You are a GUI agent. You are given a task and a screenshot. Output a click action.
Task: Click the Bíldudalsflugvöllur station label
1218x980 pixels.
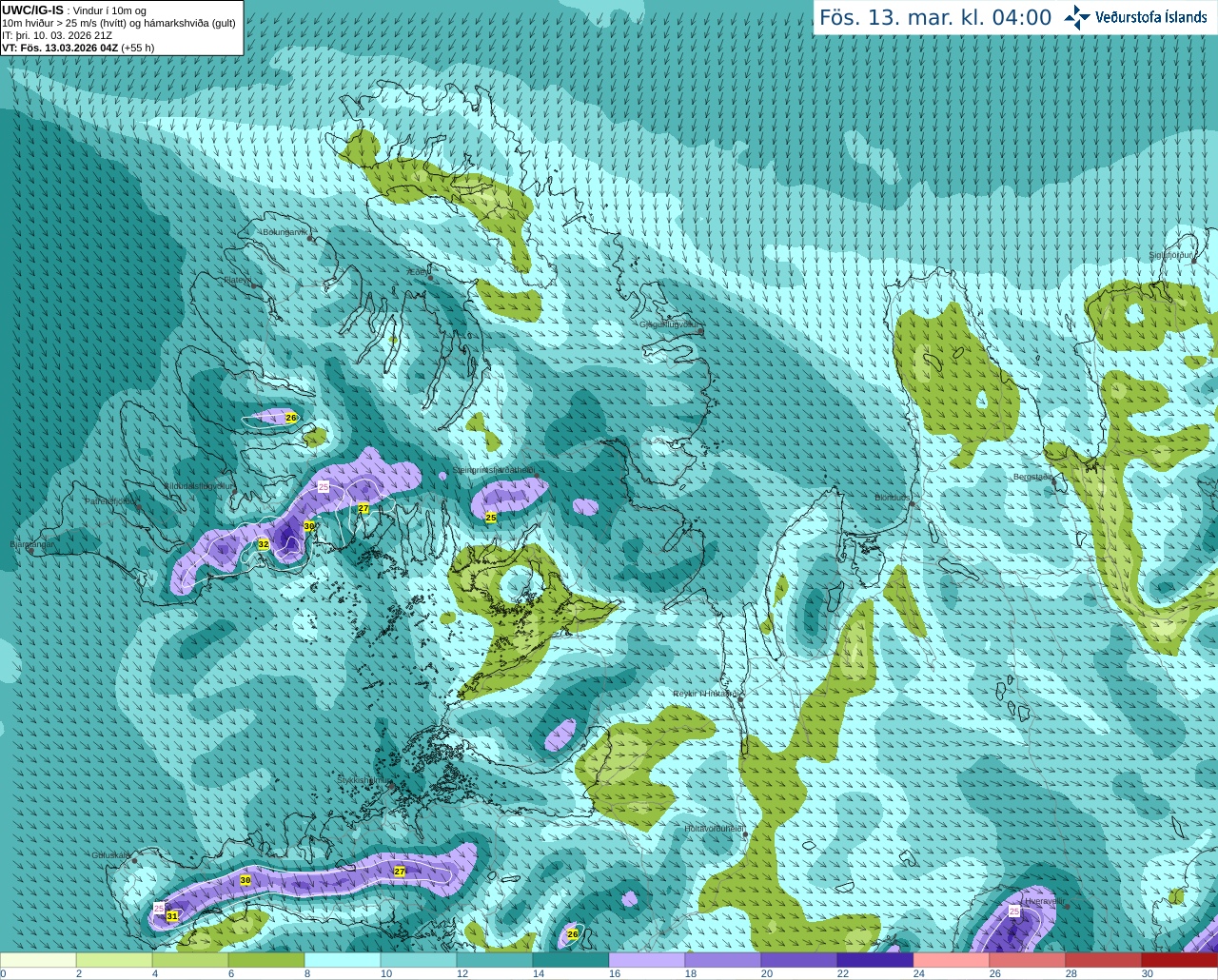198,486
